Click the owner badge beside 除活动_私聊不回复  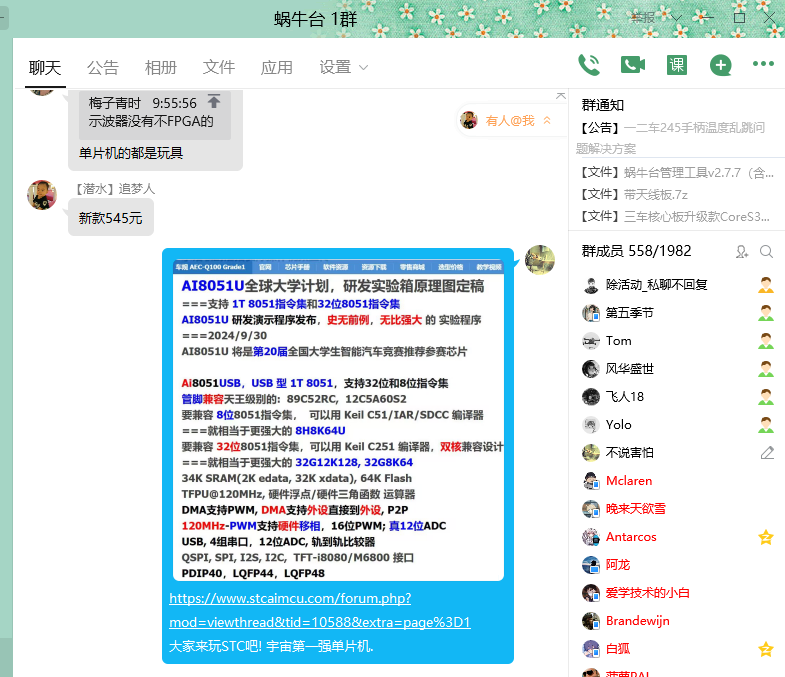click(765, 285)
